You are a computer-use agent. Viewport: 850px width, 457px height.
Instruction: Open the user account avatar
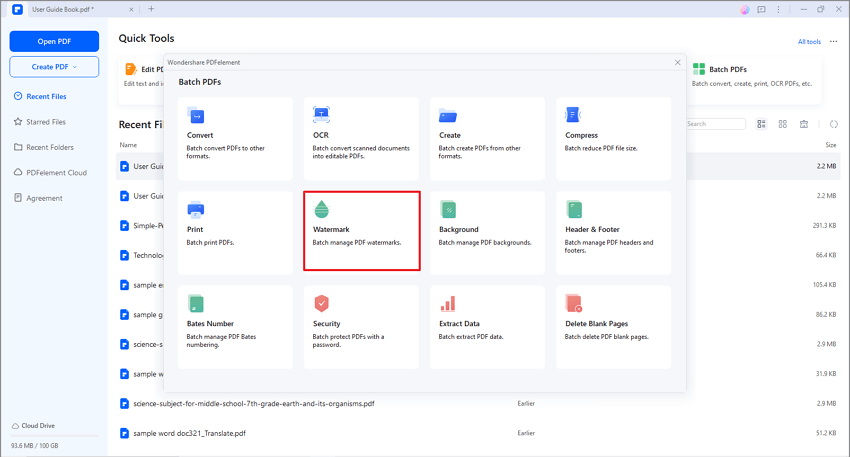[745, 10]
